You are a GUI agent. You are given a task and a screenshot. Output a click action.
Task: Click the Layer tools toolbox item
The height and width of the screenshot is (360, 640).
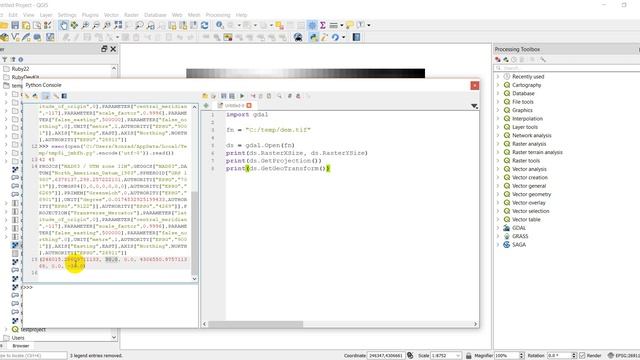pyautogui.click(x=525, y=127)
